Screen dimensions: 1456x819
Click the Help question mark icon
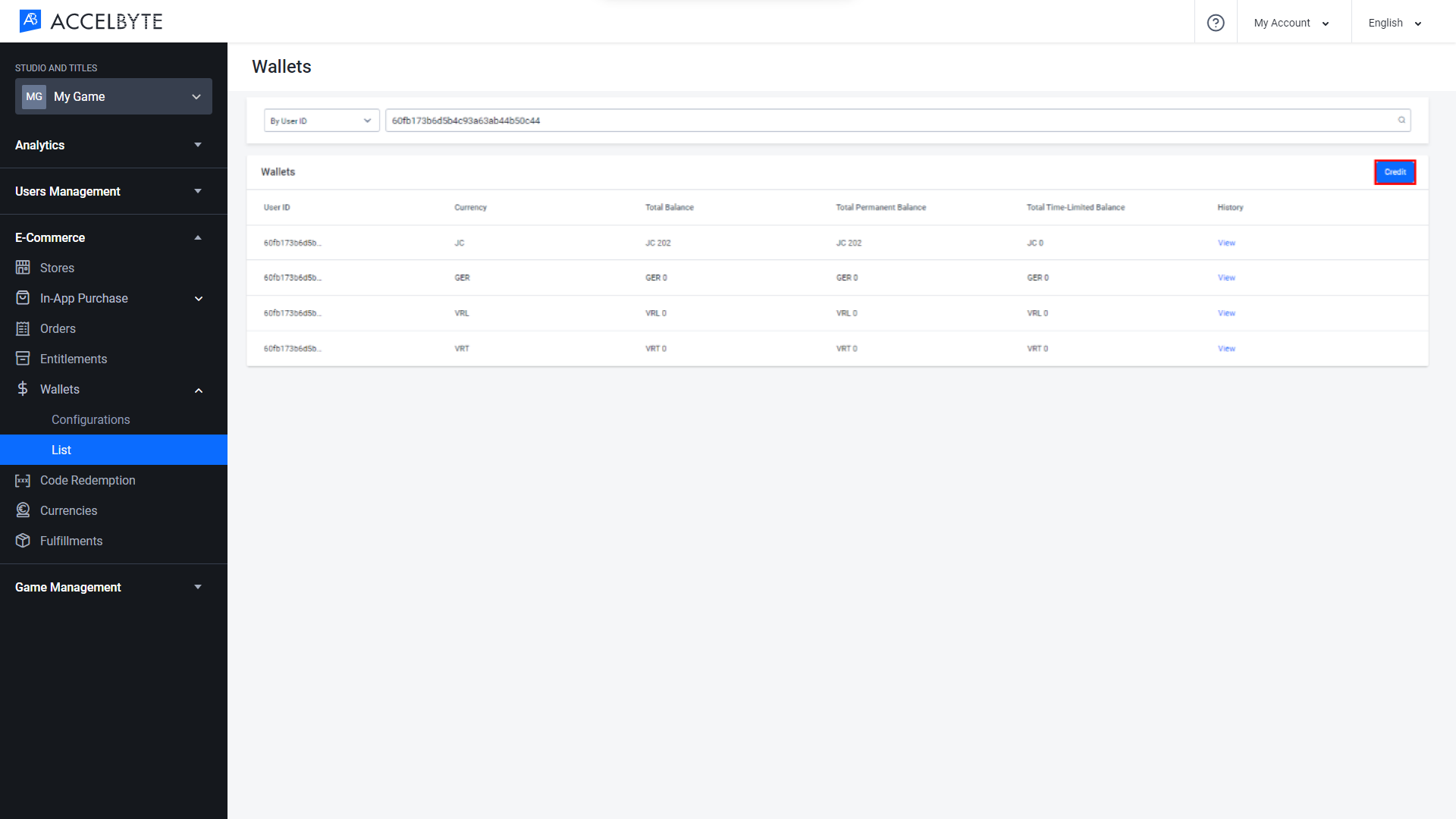(x=1215, y=22)
